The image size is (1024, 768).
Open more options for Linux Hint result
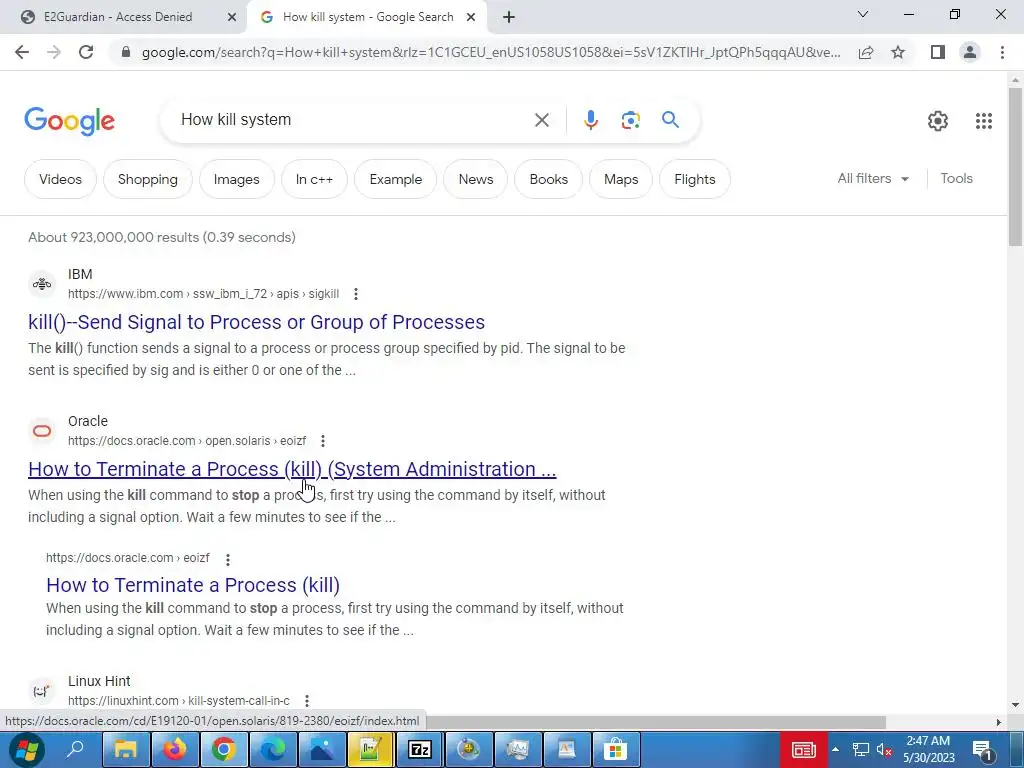point(306,701)
